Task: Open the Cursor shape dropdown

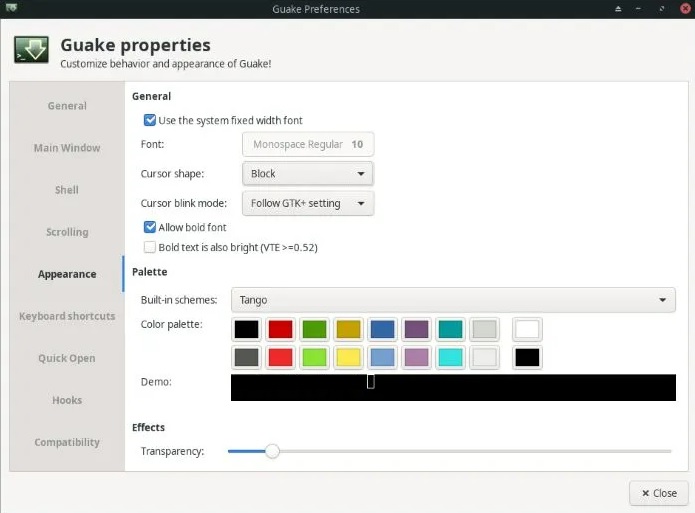Action: pyautogui.click(x=308, y=174)
